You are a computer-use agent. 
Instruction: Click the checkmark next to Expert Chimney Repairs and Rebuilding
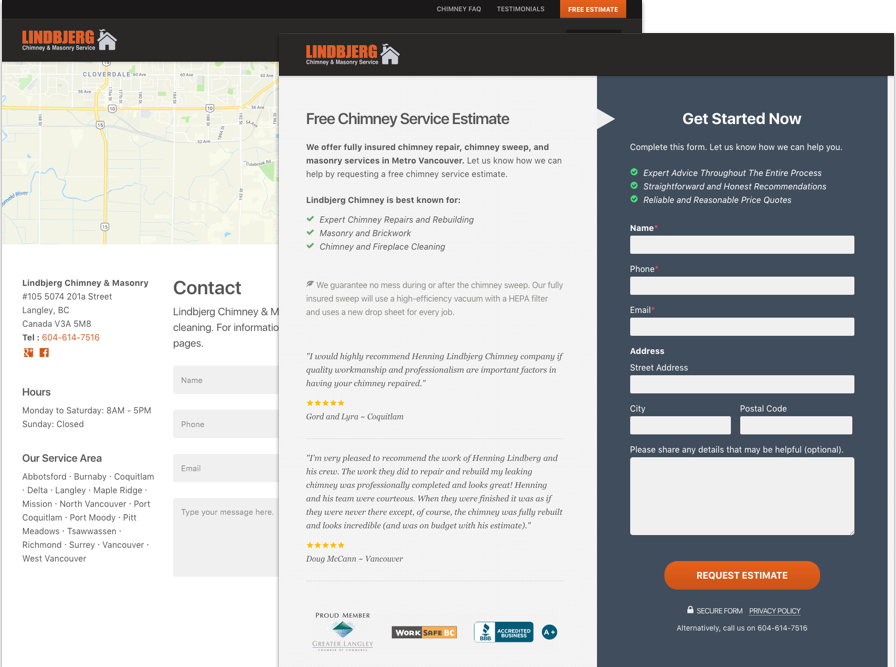pyautogui.click(x=310, y=219)
